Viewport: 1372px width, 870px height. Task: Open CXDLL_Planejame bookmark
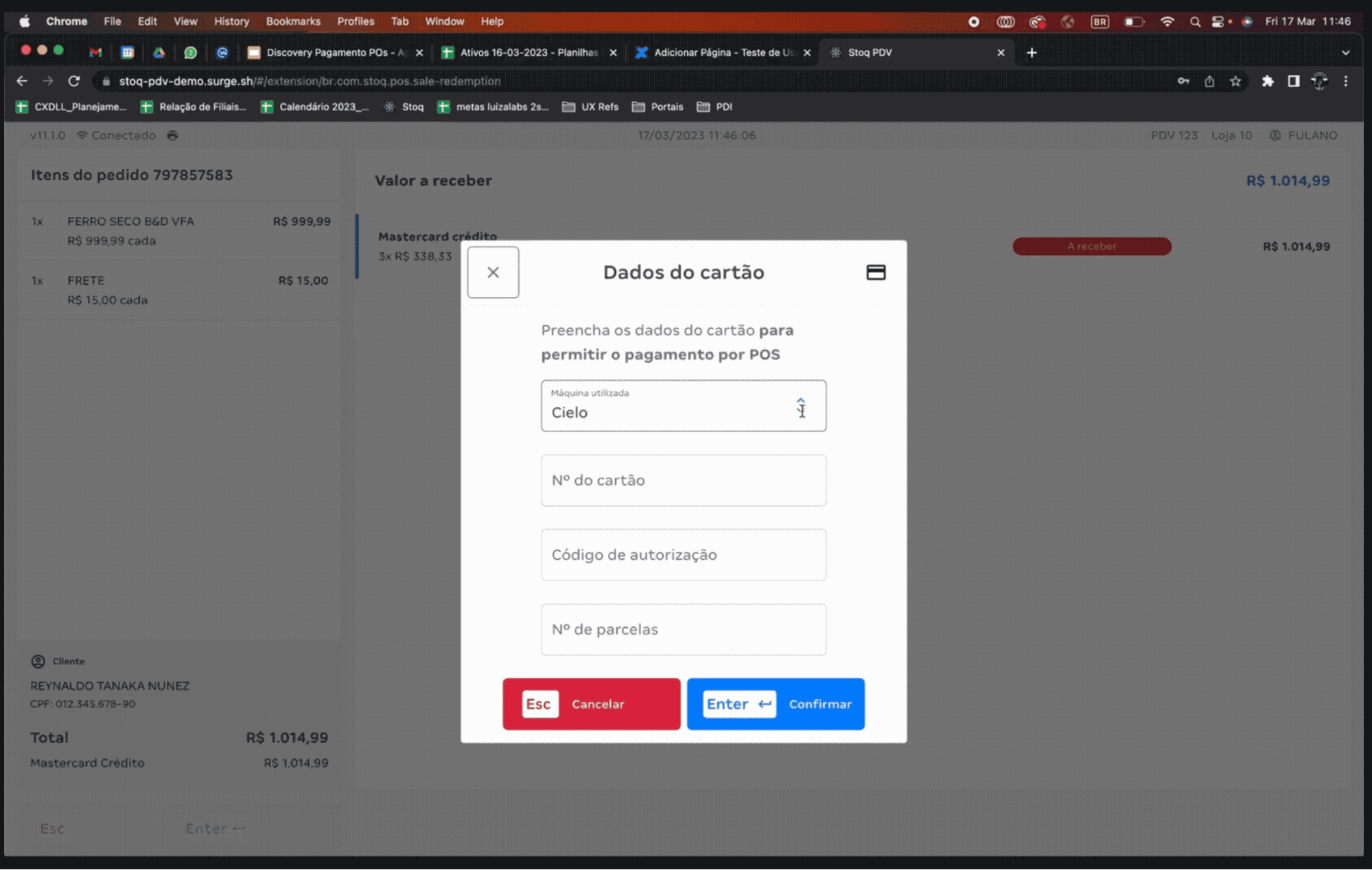[x=71, y=106]
